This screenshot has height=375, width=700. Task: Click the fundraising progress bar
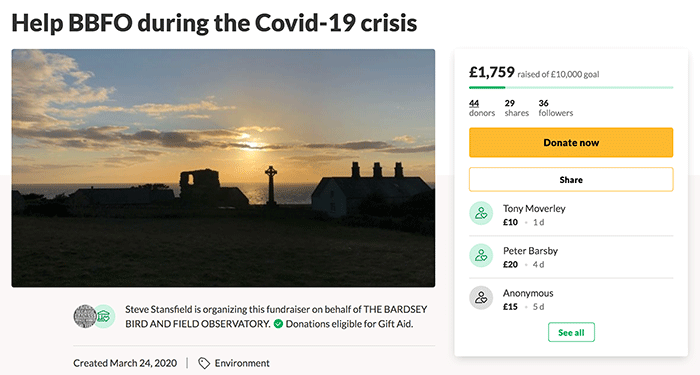[571, 88]
